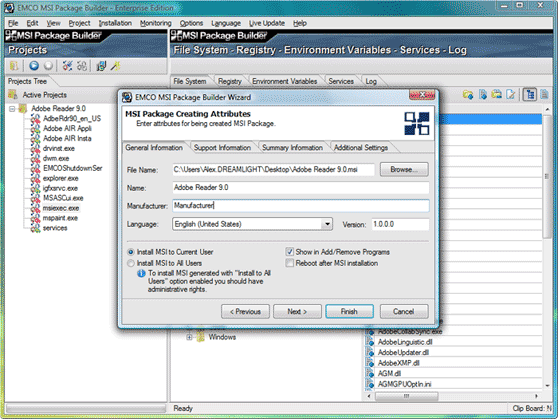Open the Monitoring menu

156,23
